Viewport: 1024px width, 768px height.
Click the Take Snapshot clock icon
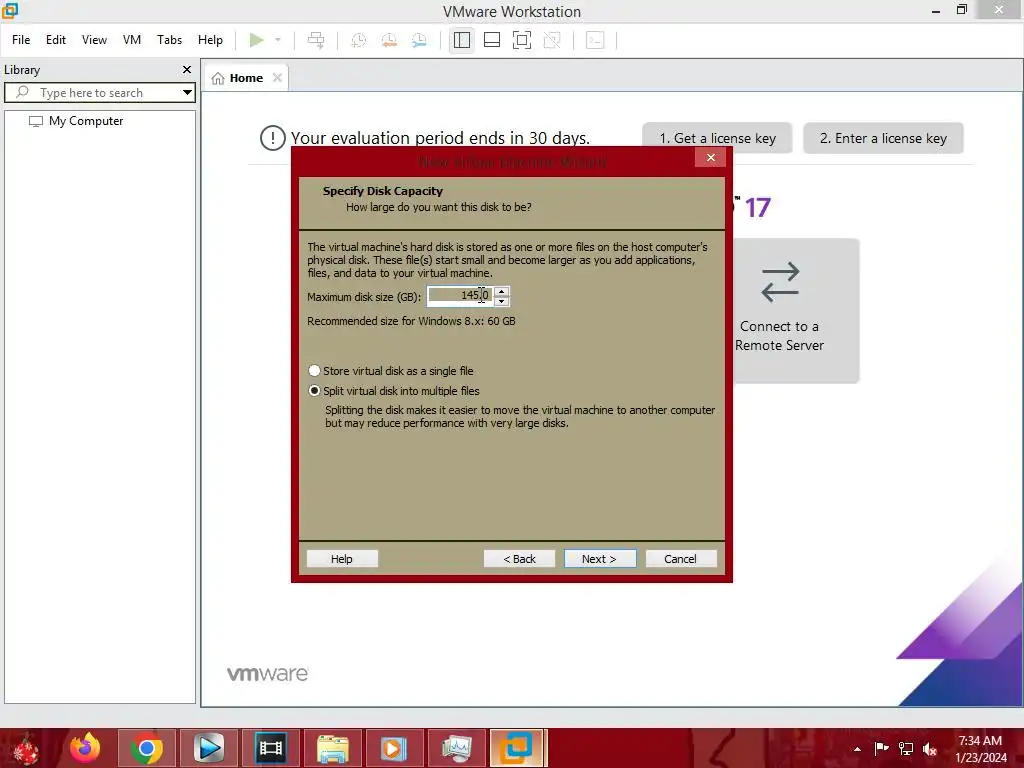(x=359, y=40)
